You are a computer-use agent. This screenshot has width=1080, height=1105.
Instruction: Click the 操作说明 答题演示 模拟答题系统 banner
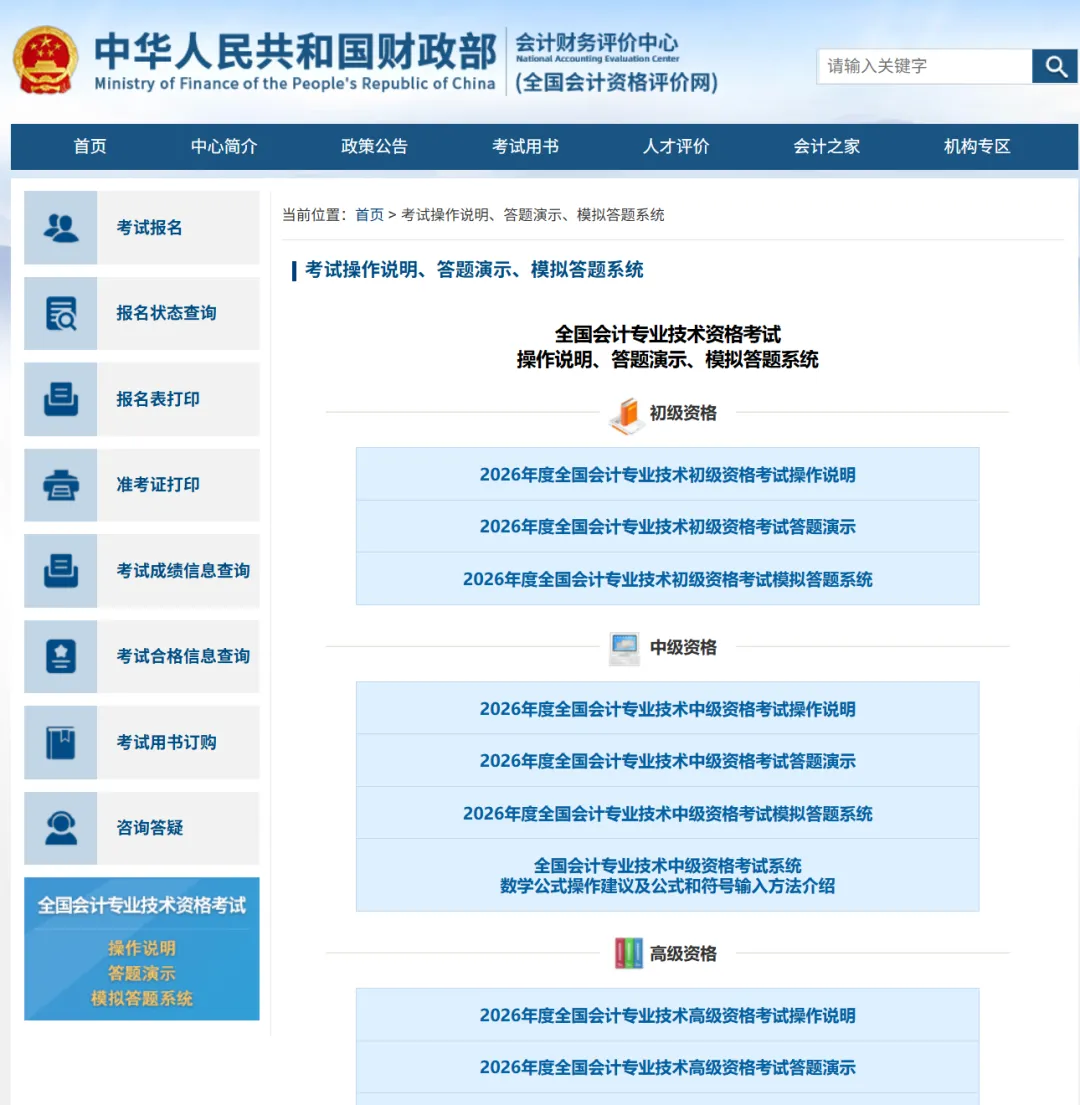(x=142, y=949)
